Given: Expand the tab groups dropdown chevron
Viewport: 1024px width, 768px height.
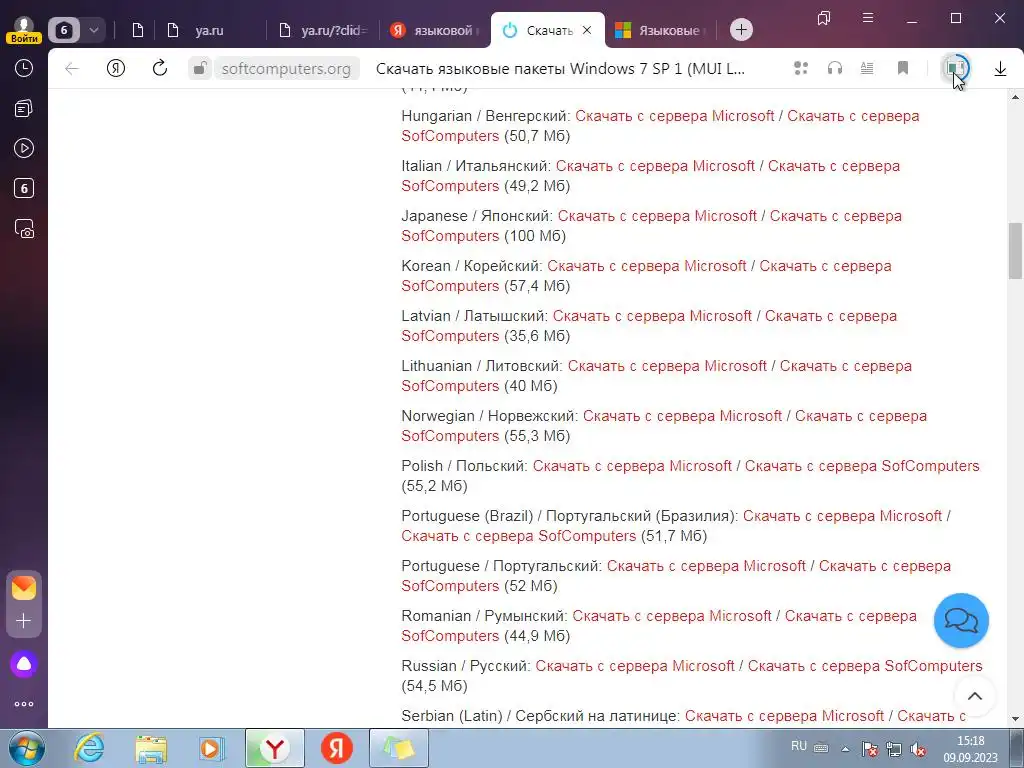Looking at the screenshot, I should coord(94,30).
